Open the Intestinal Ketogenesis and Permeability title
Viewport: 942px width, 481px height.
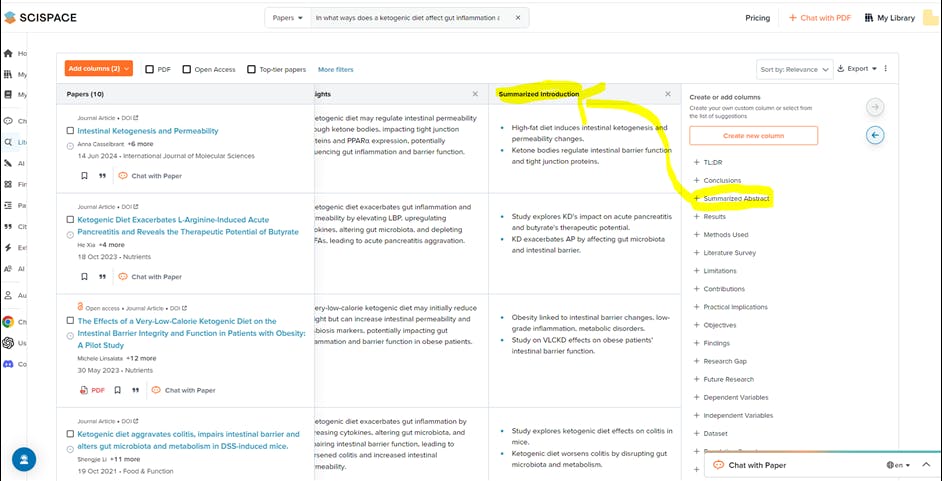tap(148, 130)
